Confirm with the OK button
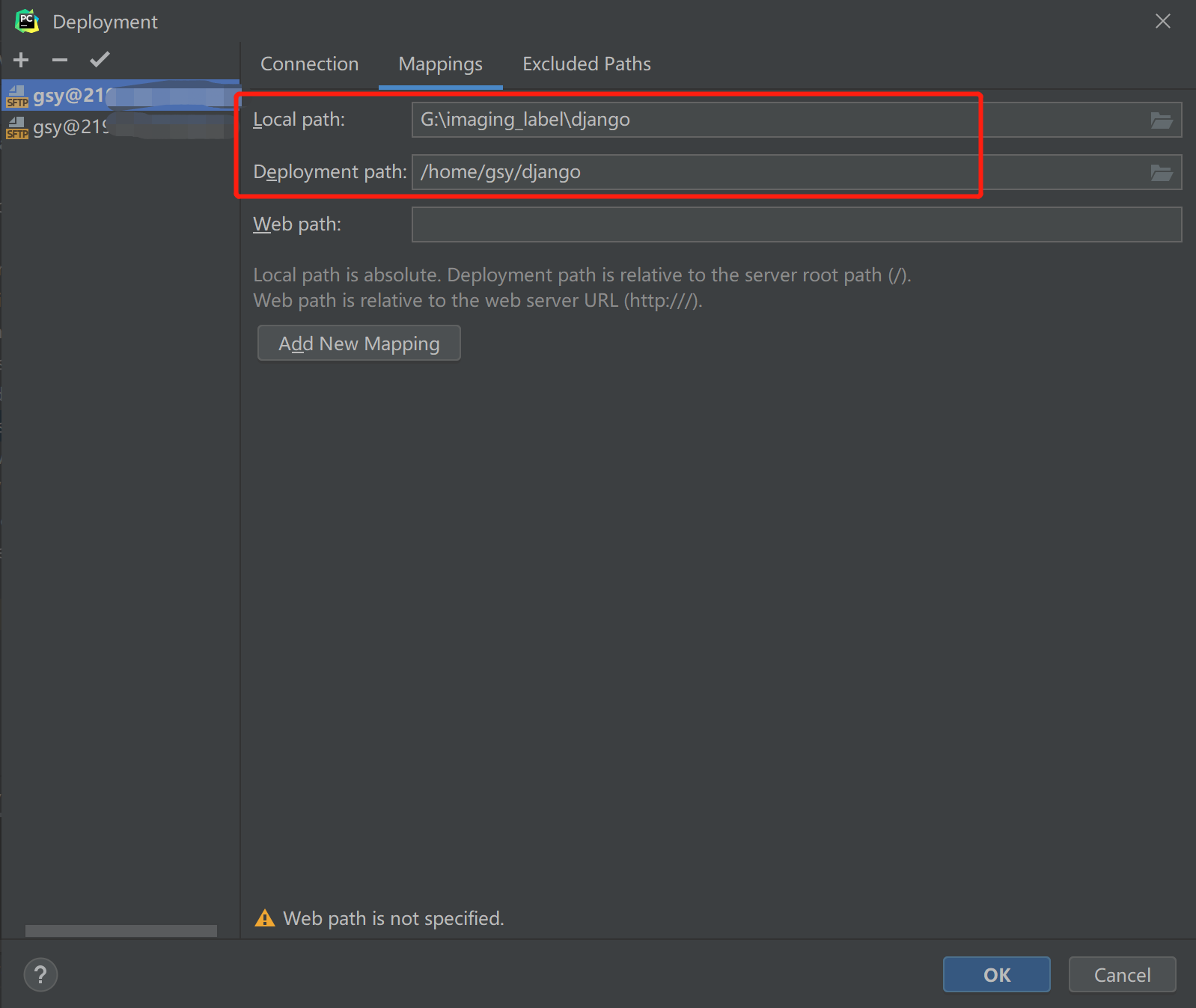This screenshot has width=1196, height=1008. pos(996,974)
